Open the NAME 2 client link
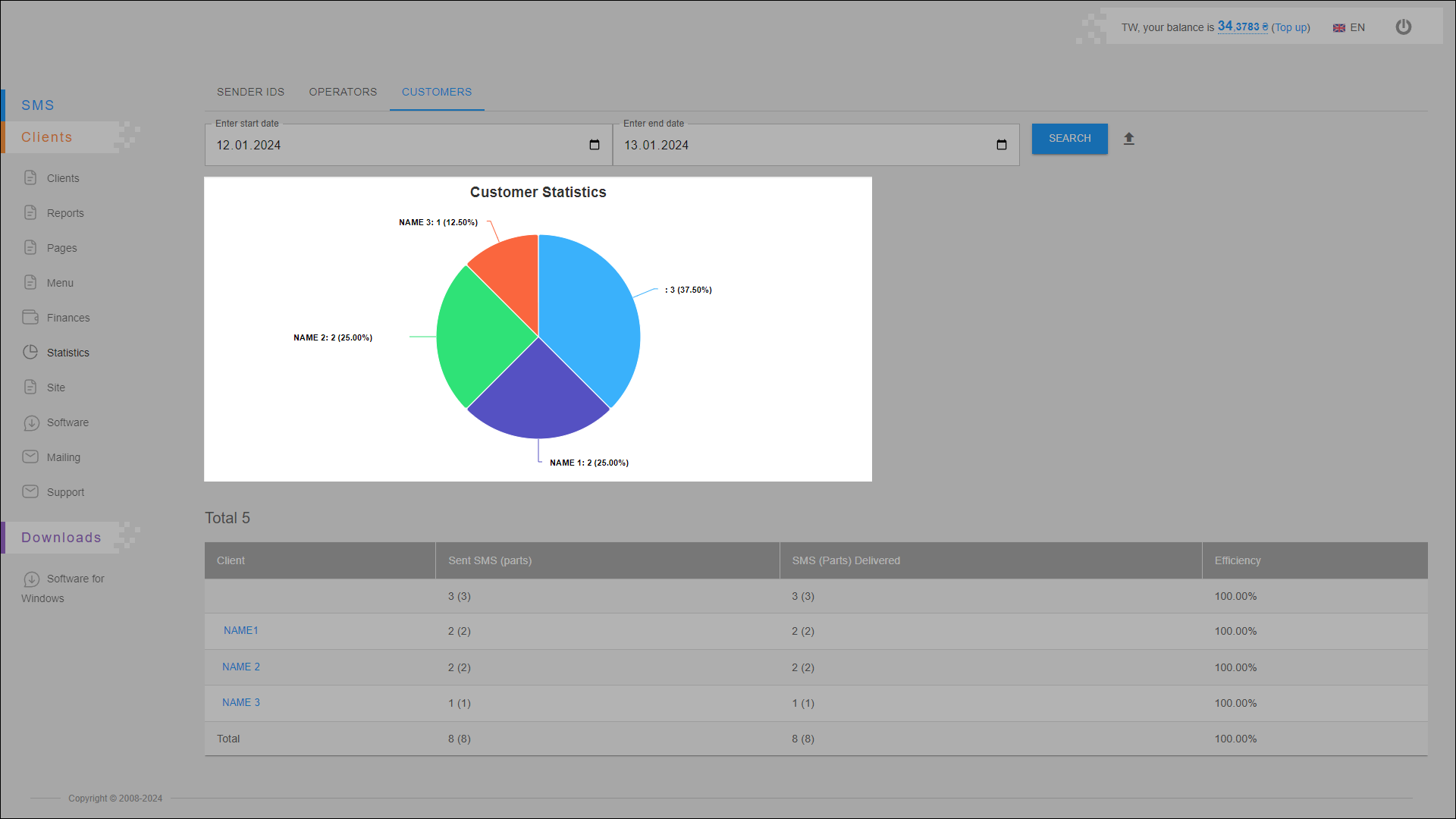The image size is (1456, 819). 240,667
